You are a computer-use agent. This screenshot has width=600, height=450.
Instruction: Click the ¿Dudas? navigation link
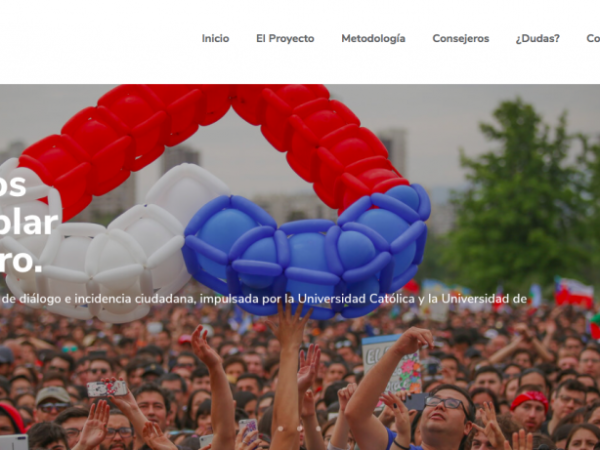pos(538,39)
